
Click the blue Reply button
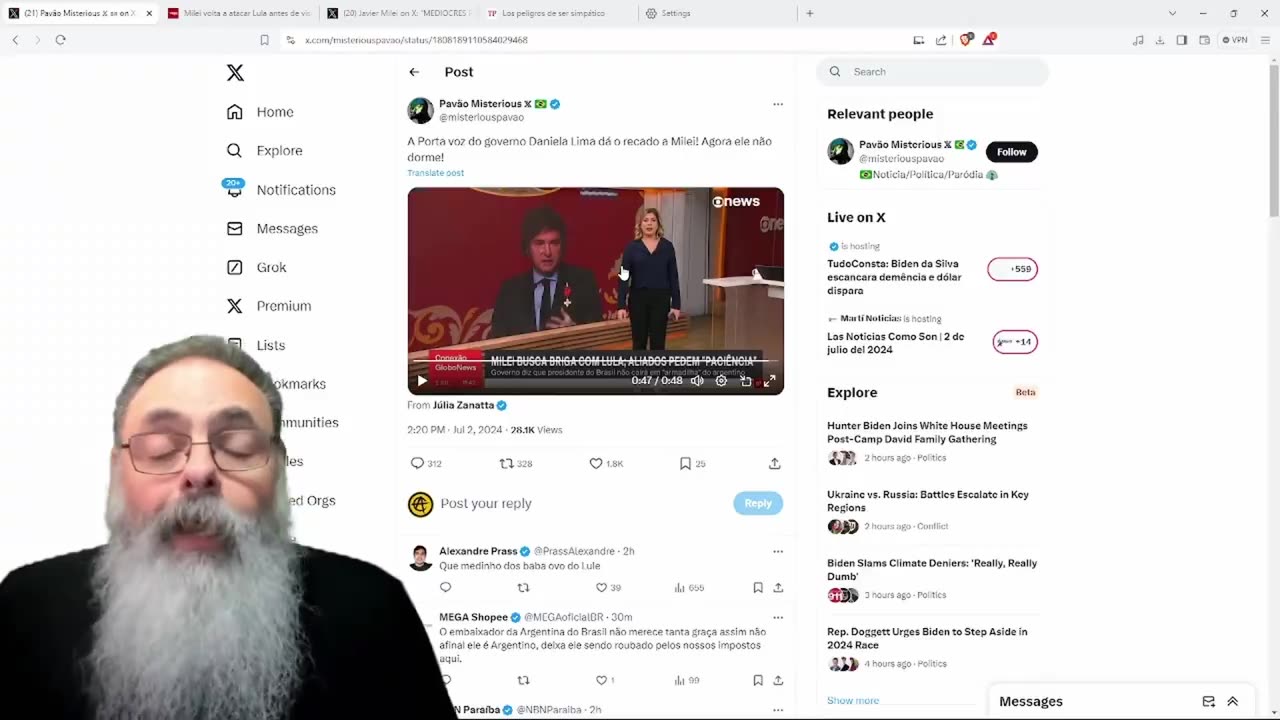coord(758,503)
